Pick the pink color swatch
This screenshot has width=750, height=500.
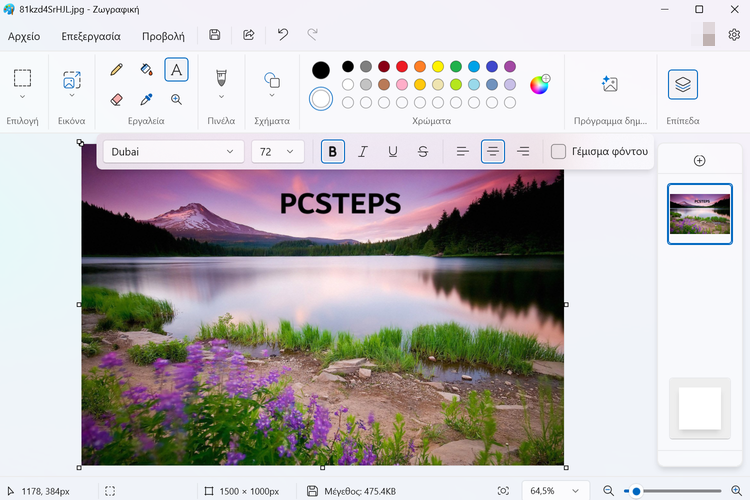tap(402, 85)
